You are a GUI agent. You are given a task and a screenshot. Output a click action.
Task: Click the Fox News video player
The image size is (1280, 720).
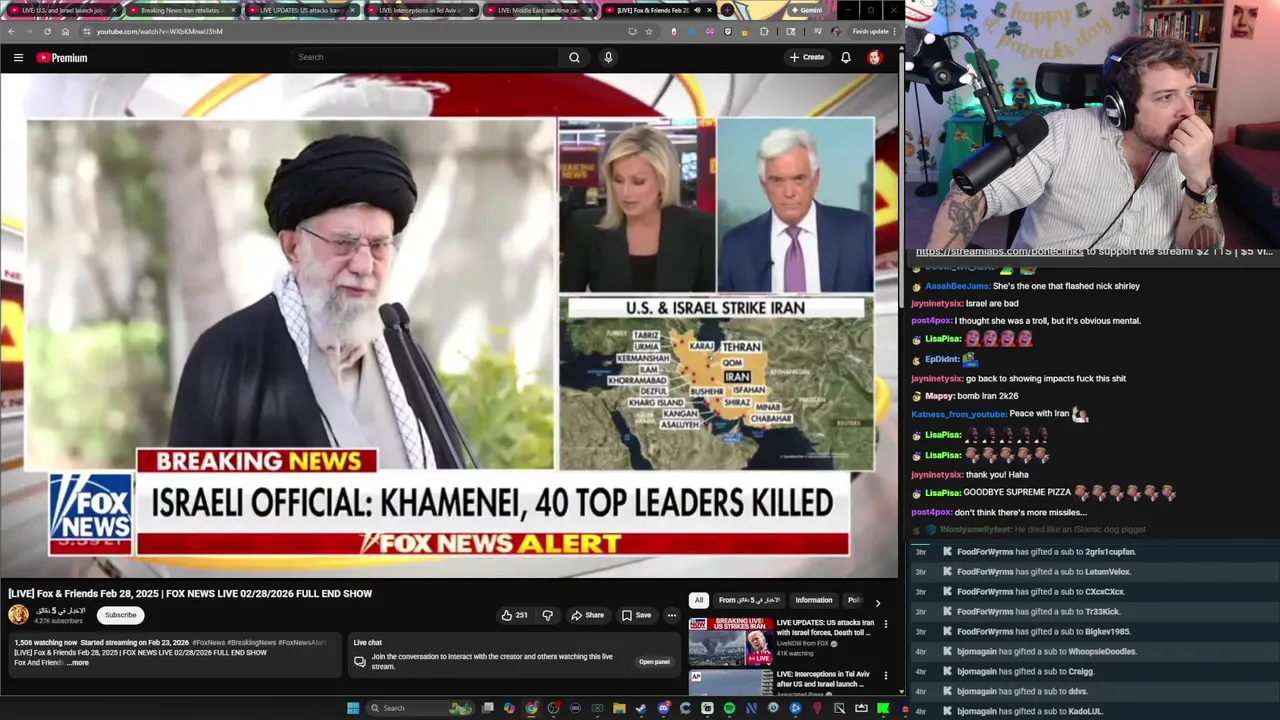449,325
